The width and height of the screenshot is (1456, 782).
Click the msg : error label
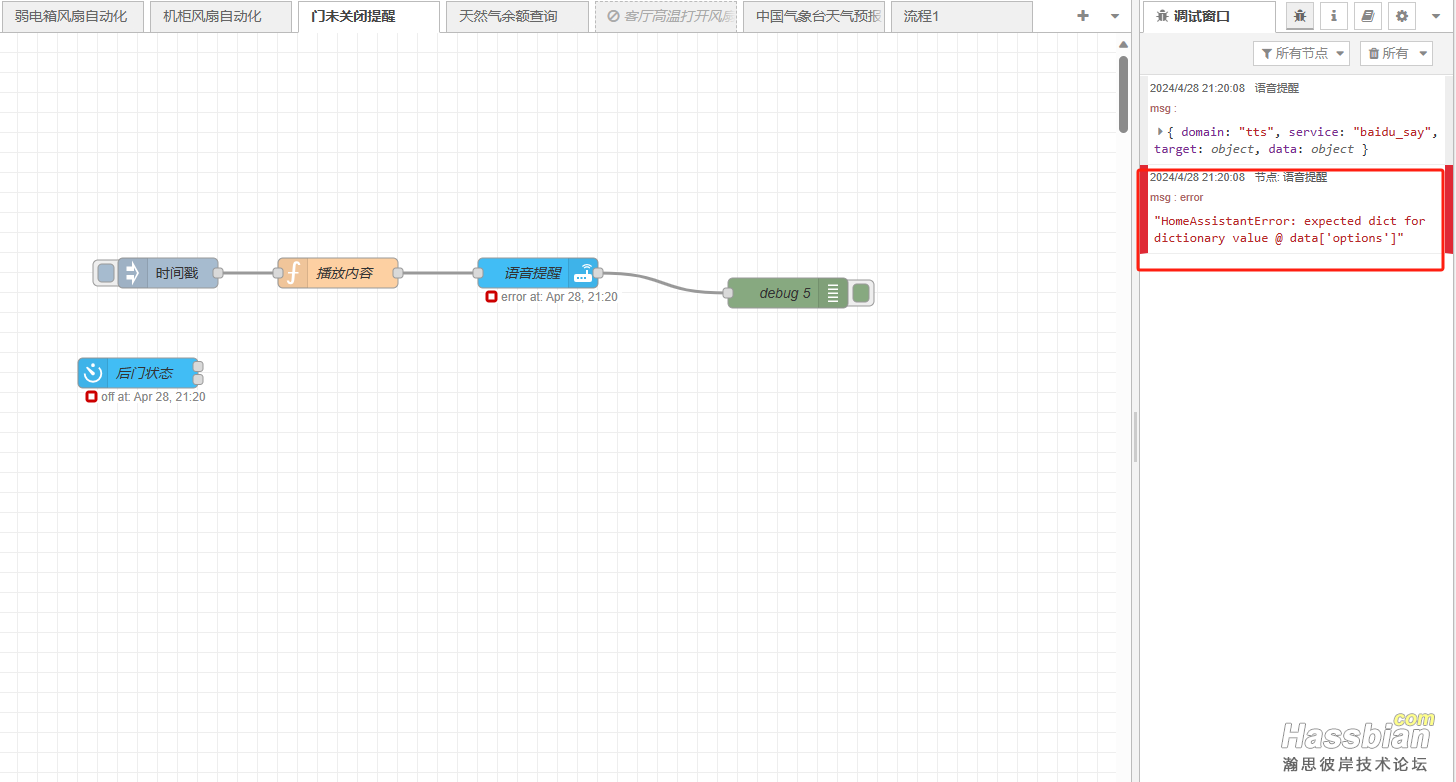1177,197
